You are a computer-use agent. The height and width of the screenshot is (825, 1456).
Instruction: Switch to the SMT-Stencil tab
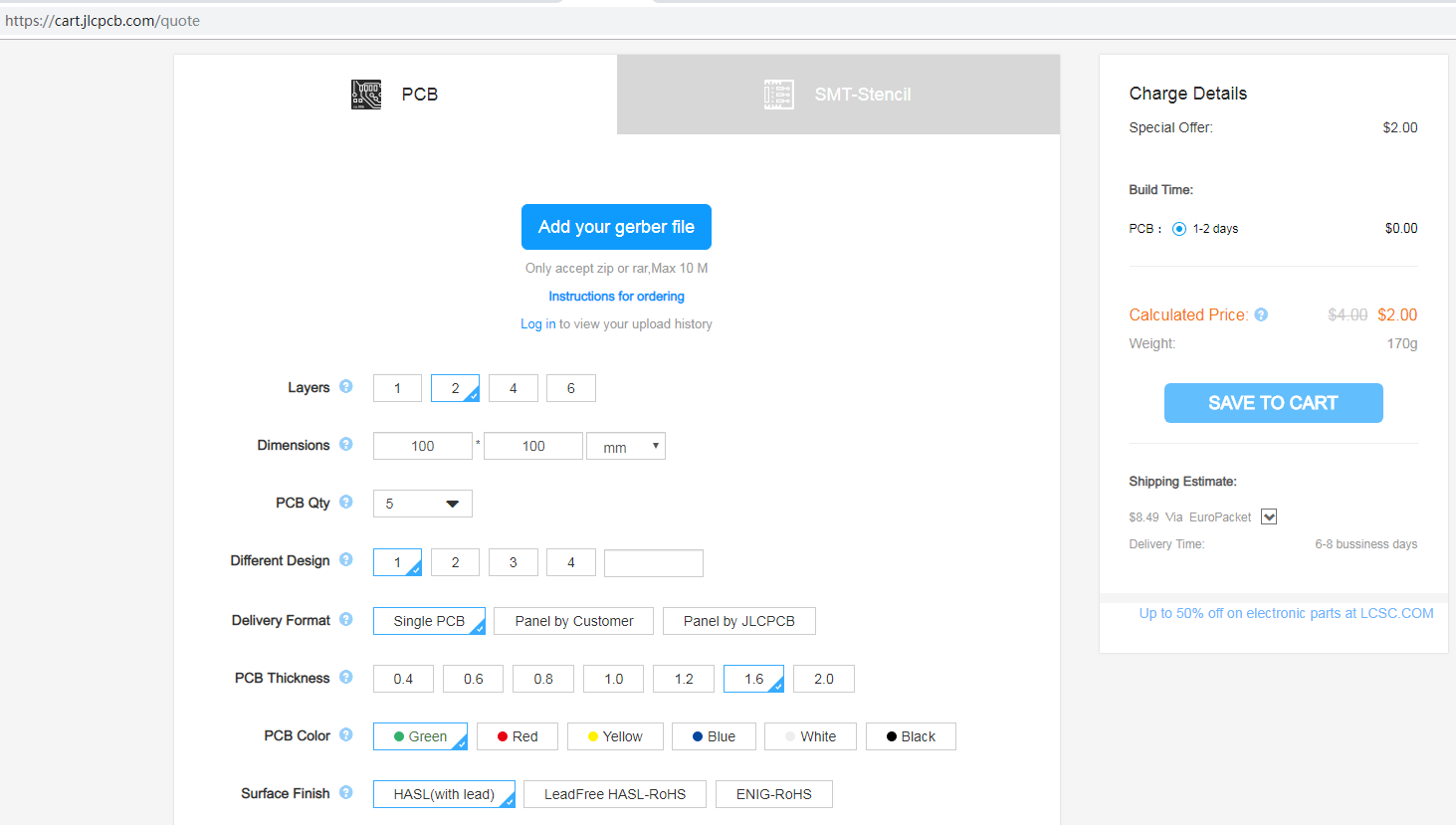(838, 95)
